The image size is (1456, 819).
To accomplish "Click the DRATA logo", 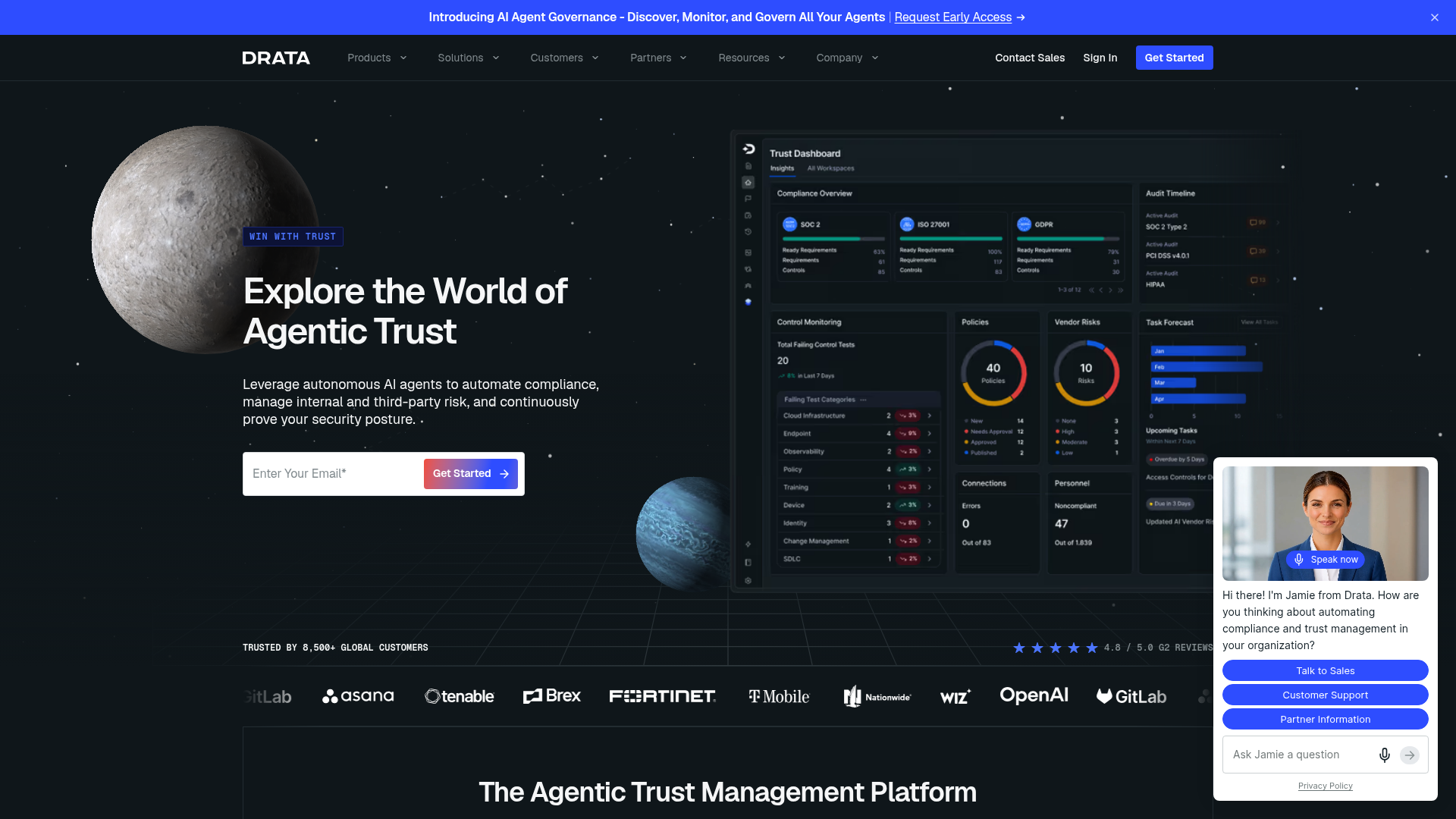I will point(276,58).
